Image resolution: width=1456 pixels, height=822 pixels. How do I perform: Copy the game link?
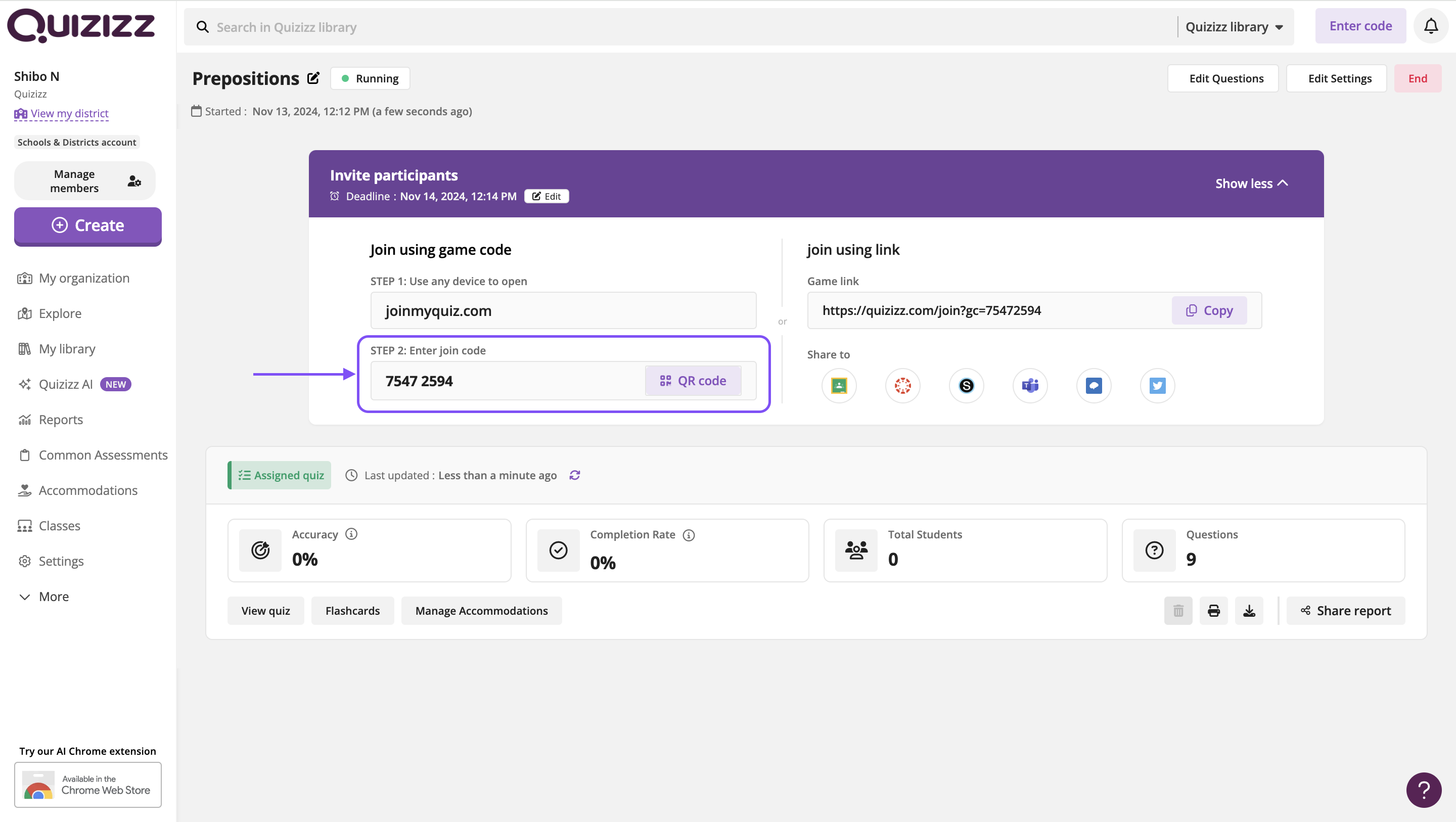[x=1209, y=310]
